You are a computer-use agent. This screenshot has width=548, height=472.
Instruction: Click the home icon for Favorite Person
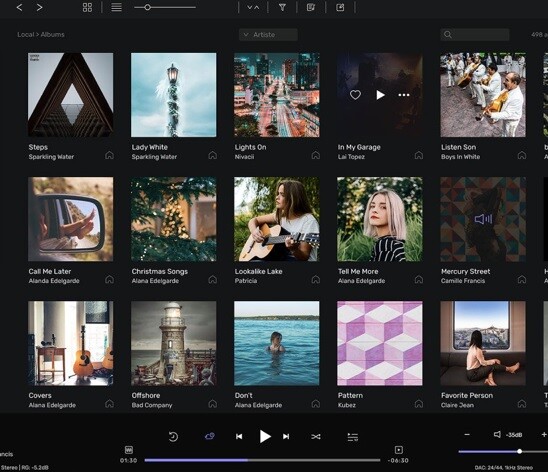tap(522, 404)
